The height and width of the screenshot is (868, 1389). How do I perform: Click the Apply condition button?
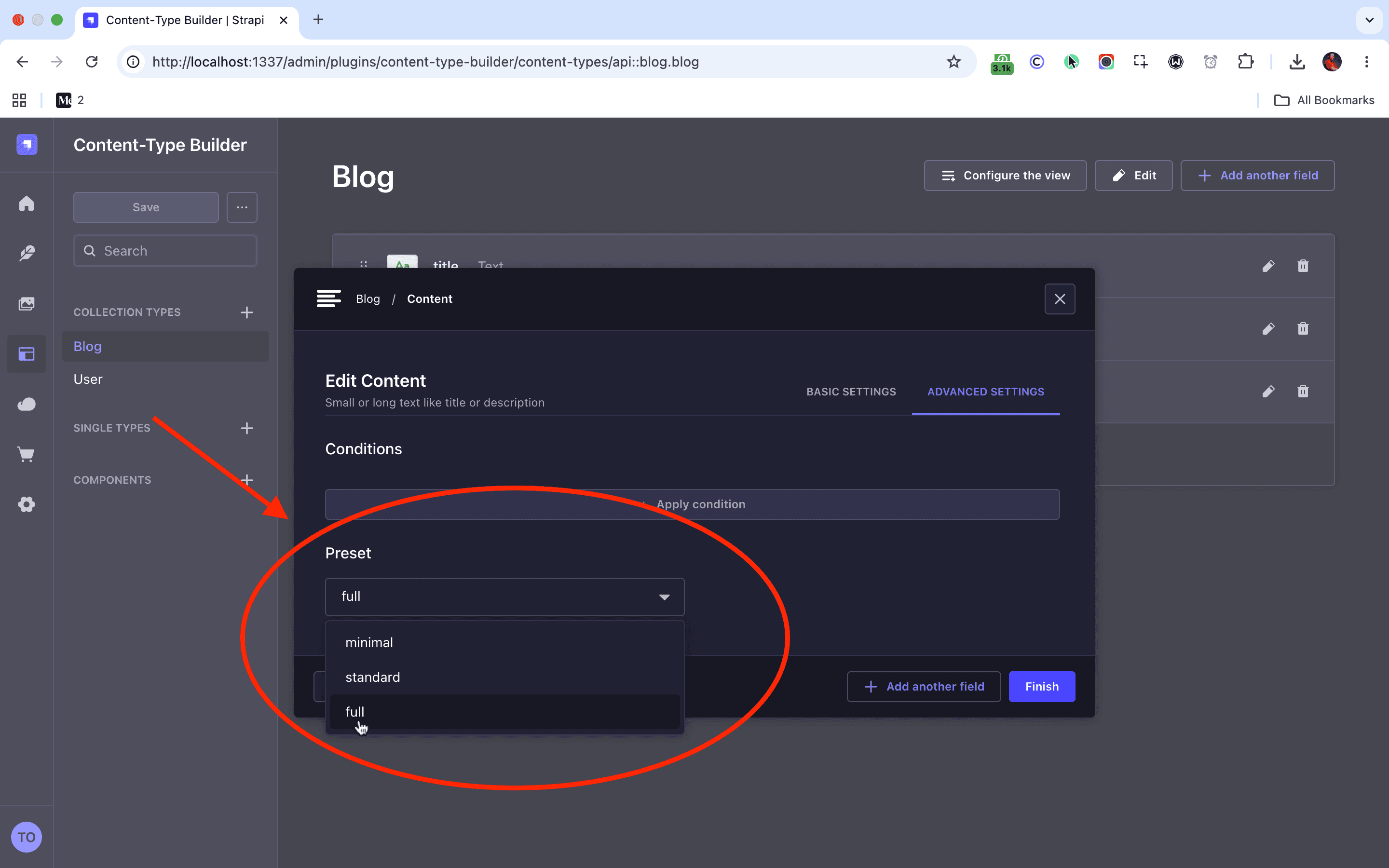click(x=692, y=504)
